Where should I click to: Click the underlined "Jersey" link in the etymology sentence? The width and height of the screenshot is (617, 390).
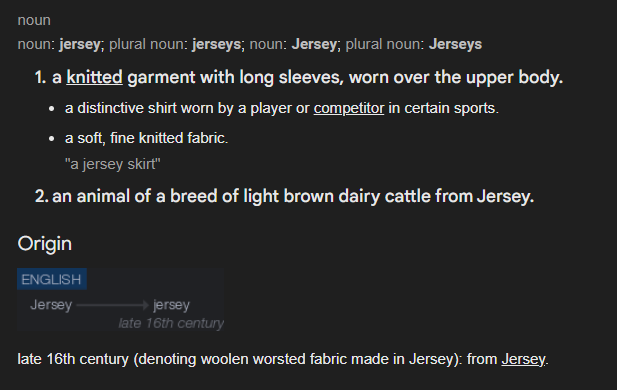pyautogui.click(x=523, y=359)
